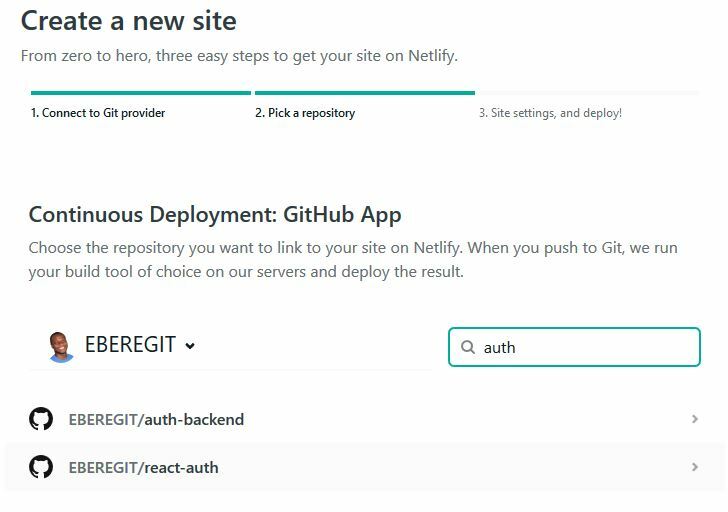728x512 pixels.
Task: Go to step 1 Connect to Git provider
Action: click(98, 113)
